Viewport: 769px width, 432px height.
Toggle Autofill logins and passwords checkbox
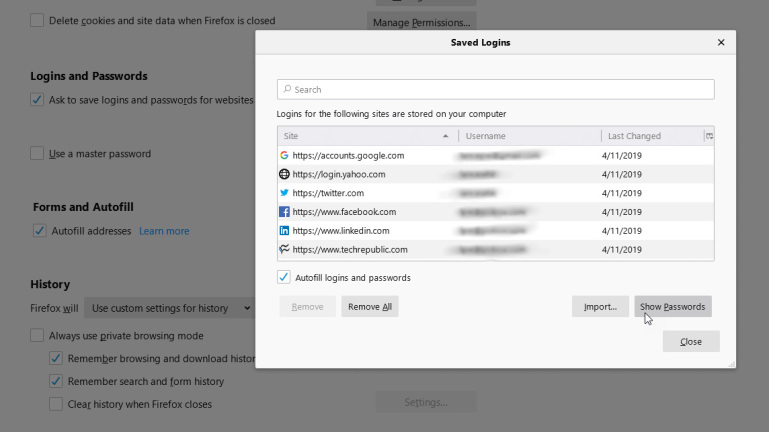coord(283,277)
